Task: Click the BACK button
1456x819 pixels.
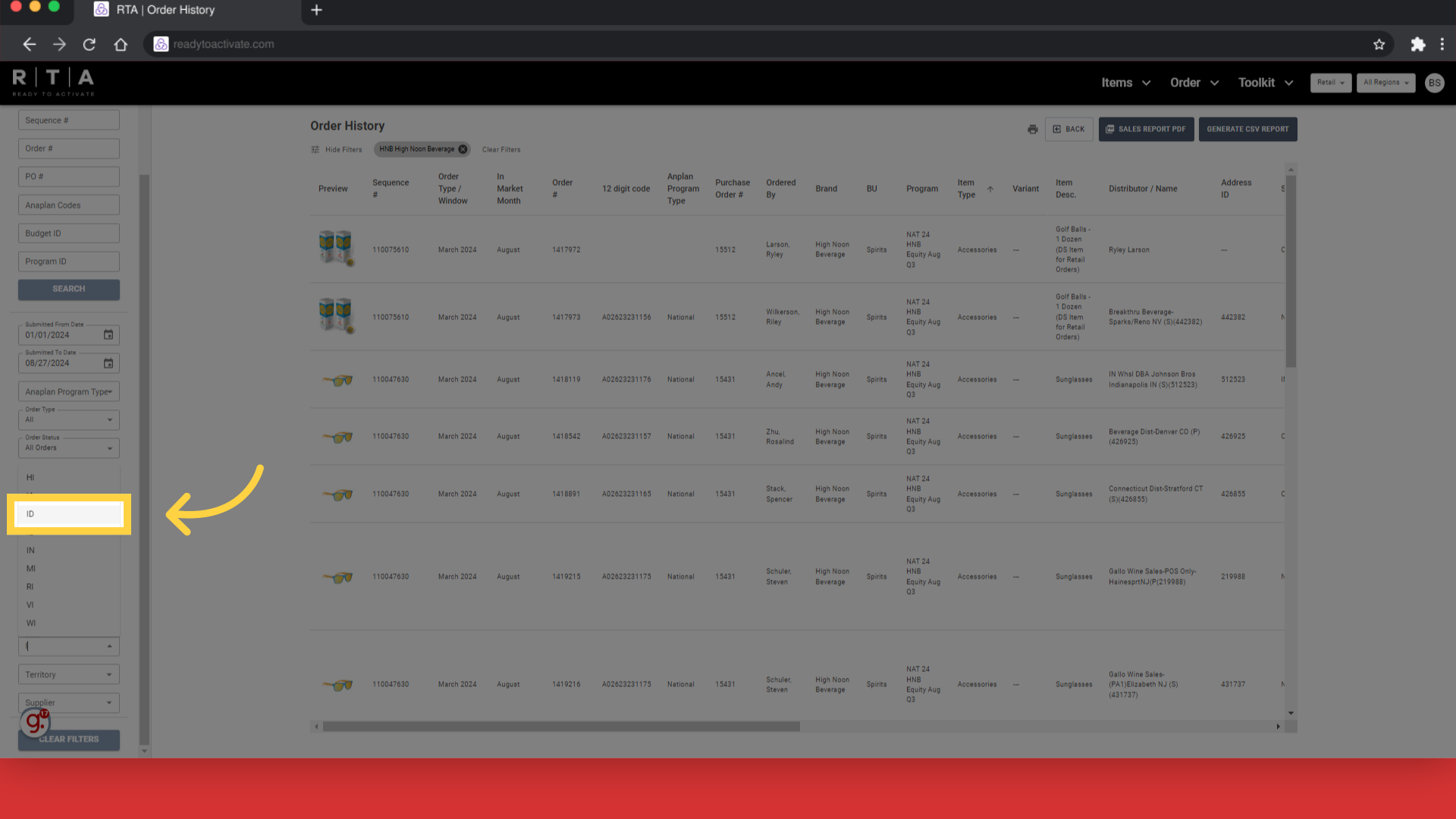Action: point(1068,129)
